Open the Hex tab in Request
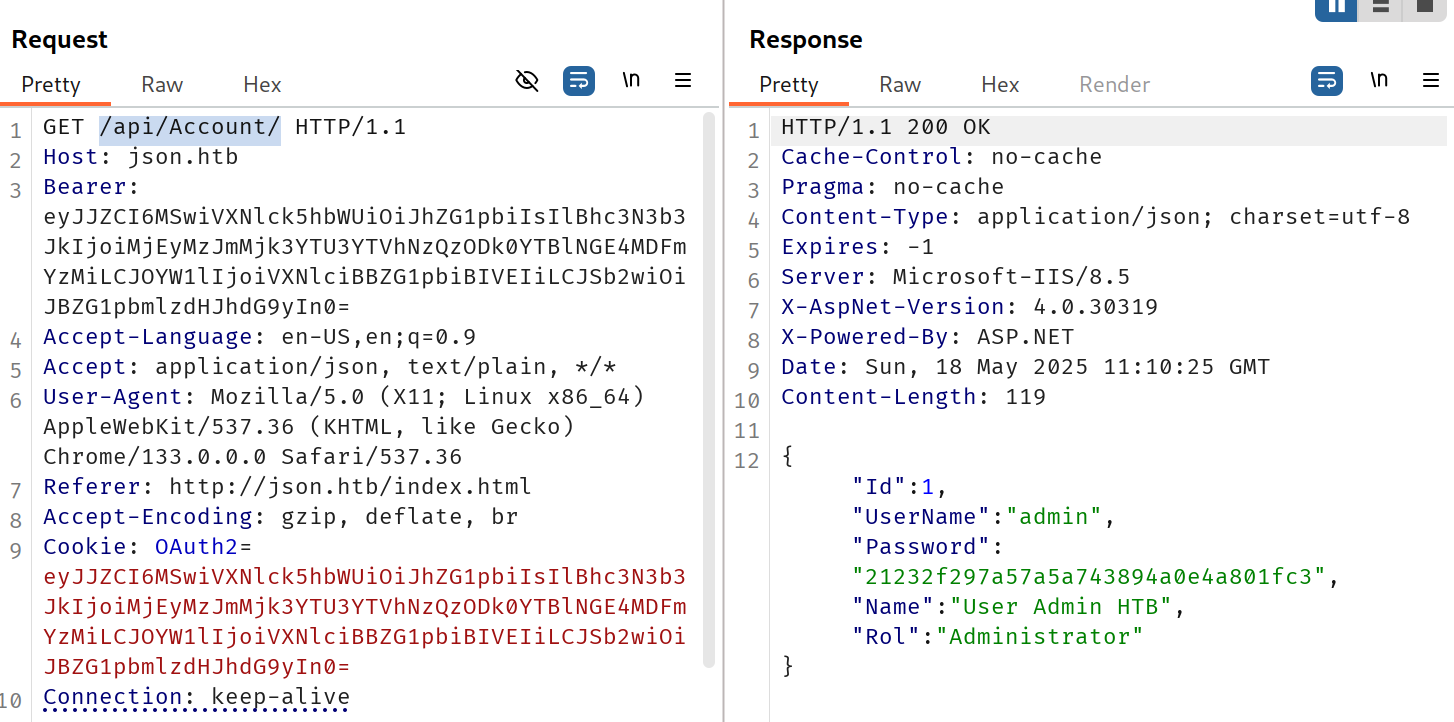 (x=262, y=85)
